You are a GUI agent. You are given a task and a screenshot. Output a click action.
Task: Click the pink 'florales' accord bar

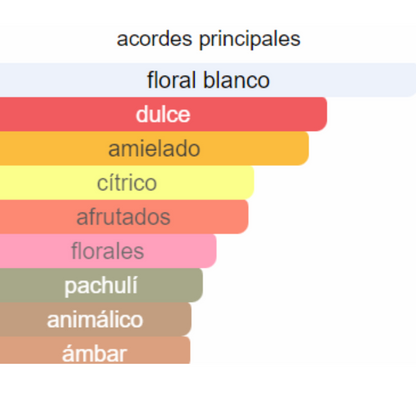(x=108, y=251)
